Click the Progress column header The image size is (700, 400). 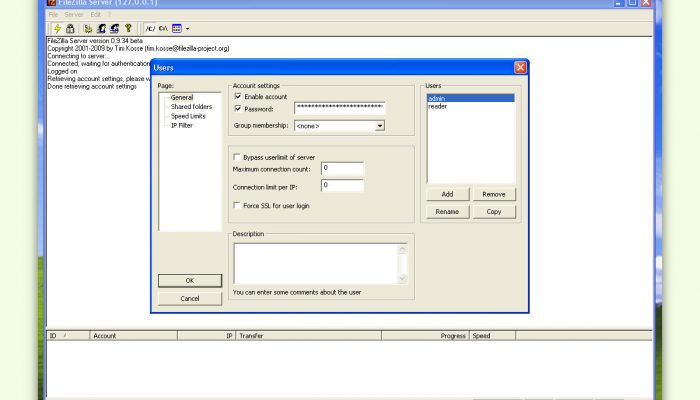coord(425,336)
